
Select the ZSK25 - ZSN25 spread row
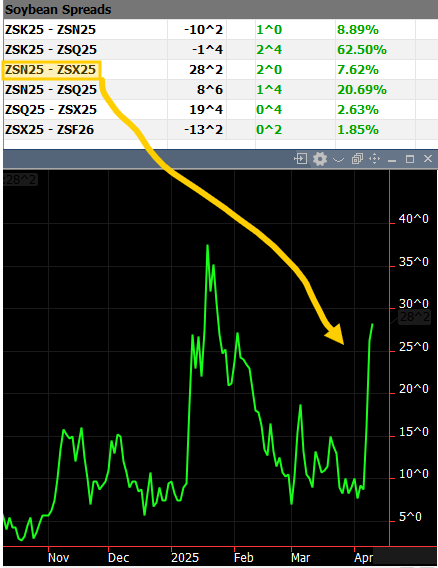coord(220,29)
